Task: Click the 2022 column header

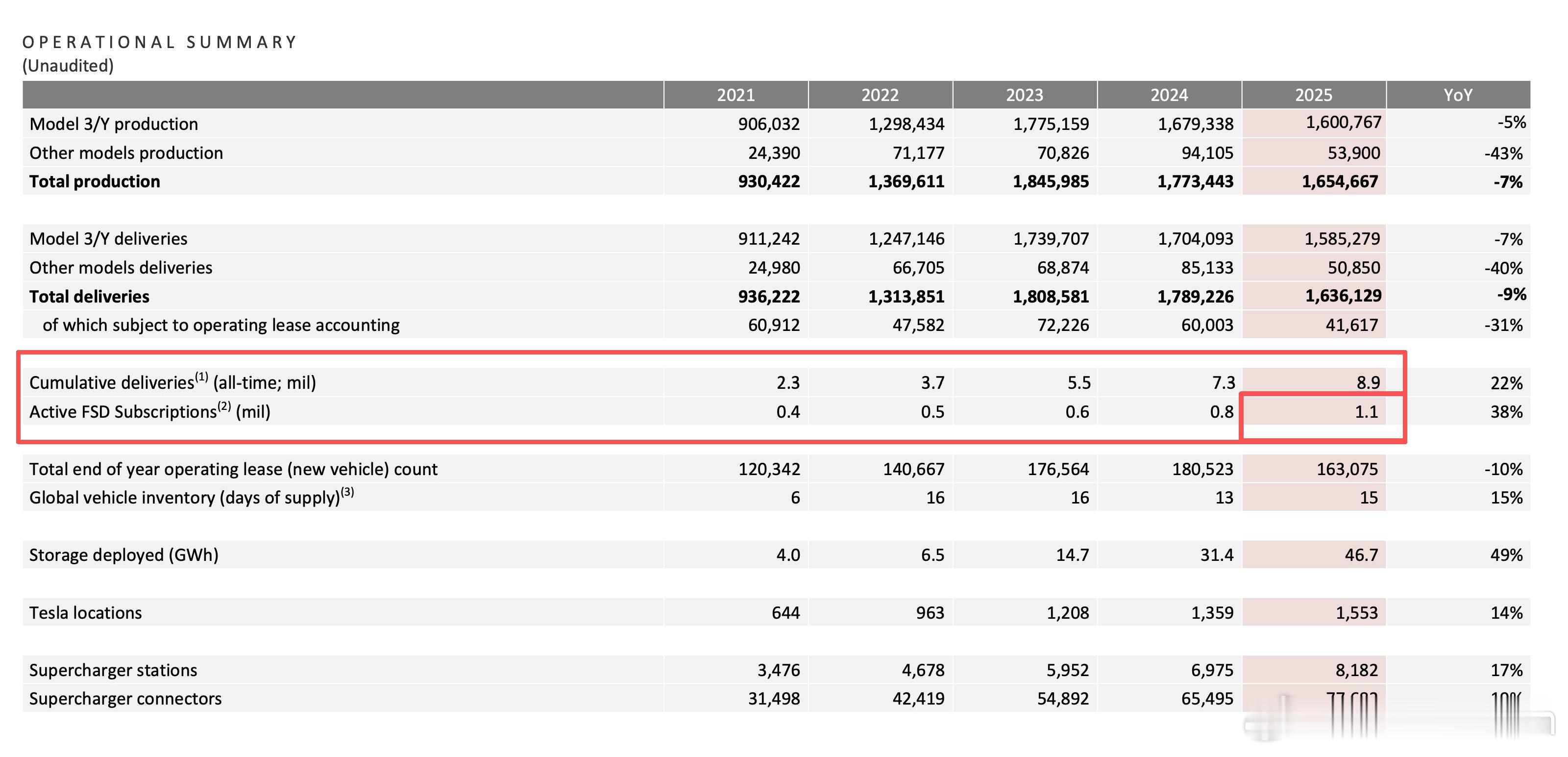Action: pos(880,95)
